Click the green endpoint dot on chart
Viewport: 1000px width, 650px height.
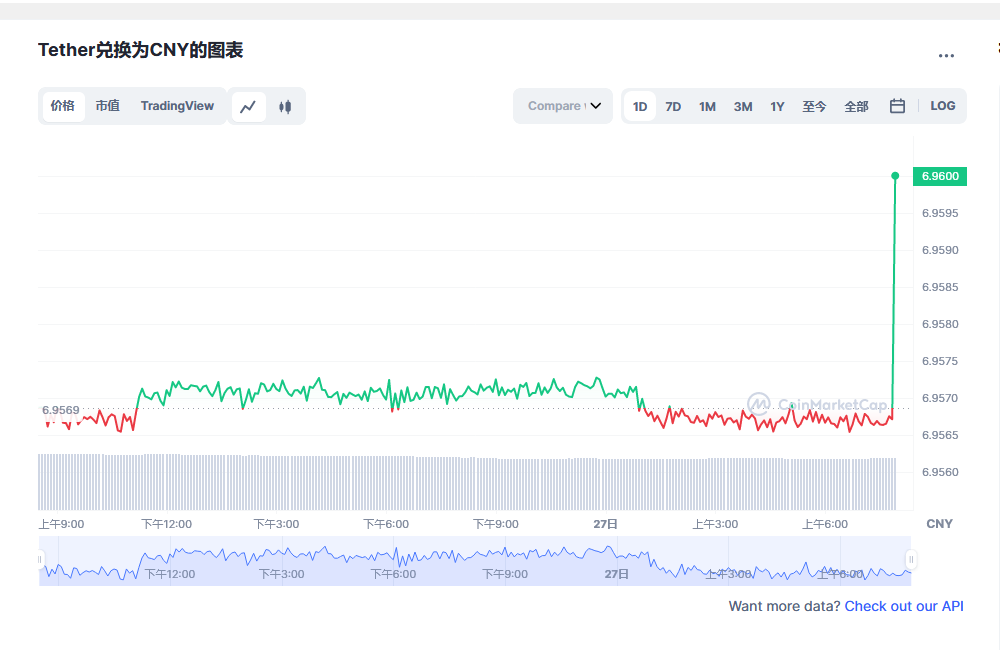[895, 175]
